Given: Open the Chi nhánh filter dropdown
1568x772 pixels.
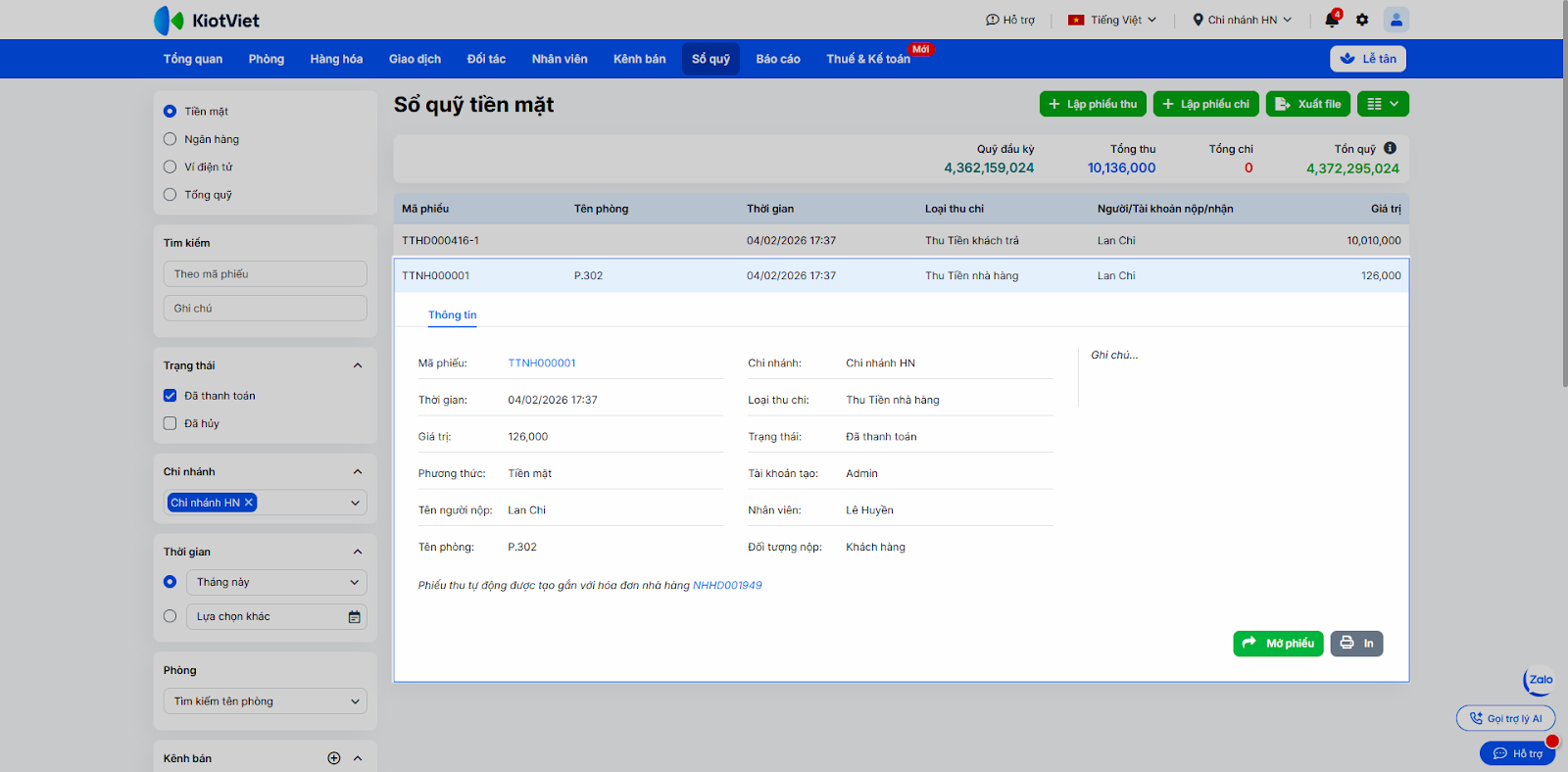Looking at the screenshot, I should tap(266, 503).
